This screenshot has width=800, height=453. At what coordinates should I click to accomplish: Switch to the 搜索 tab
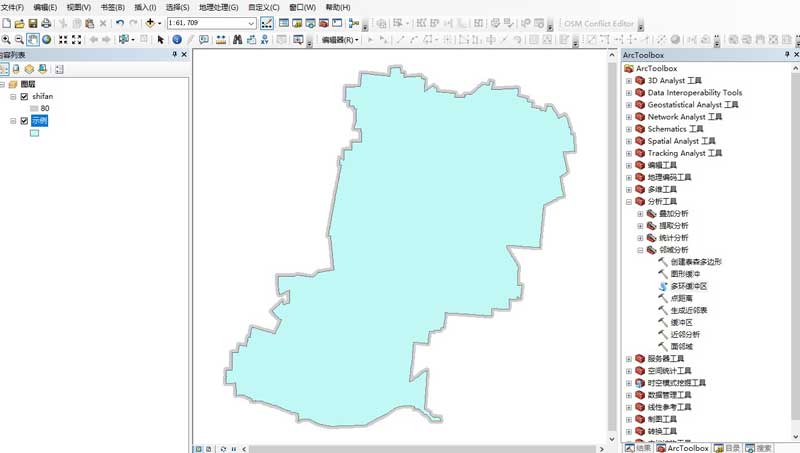(x=759, y=448)
